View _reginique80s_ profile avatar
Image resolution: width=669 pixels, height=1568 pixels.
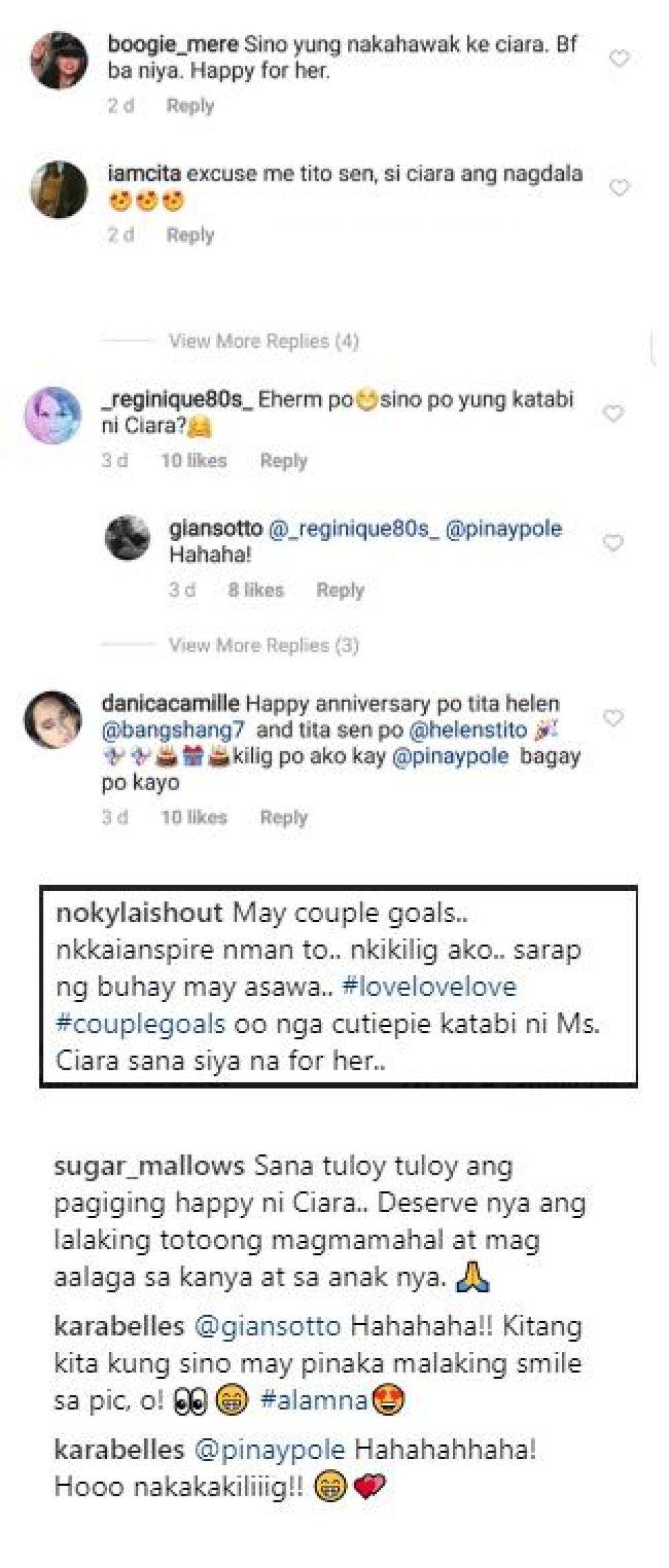(53, 415)
